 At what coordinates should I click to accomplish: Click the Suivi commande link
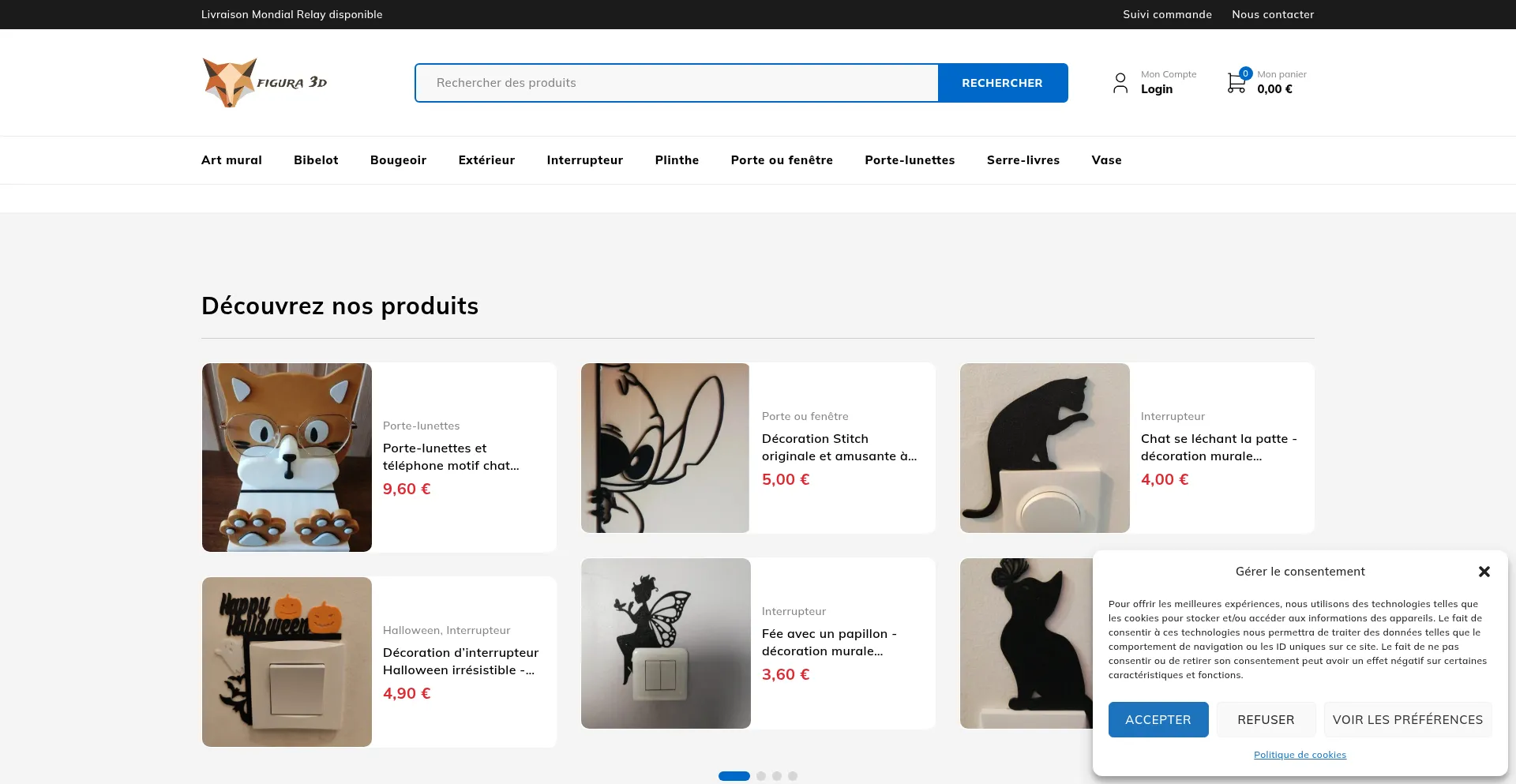click(x=1167, y=14)
